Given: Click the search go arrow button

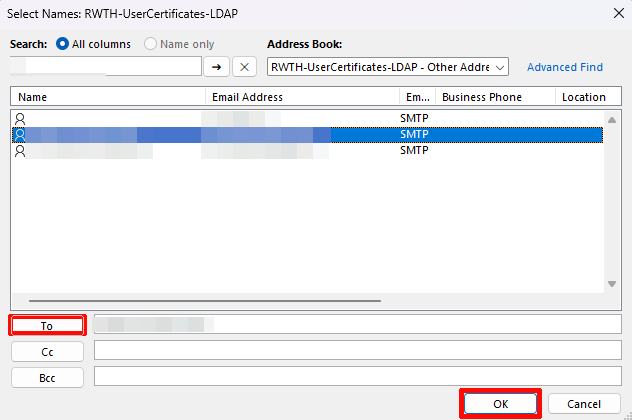Looking at the screenshot, I should [216, 67].
